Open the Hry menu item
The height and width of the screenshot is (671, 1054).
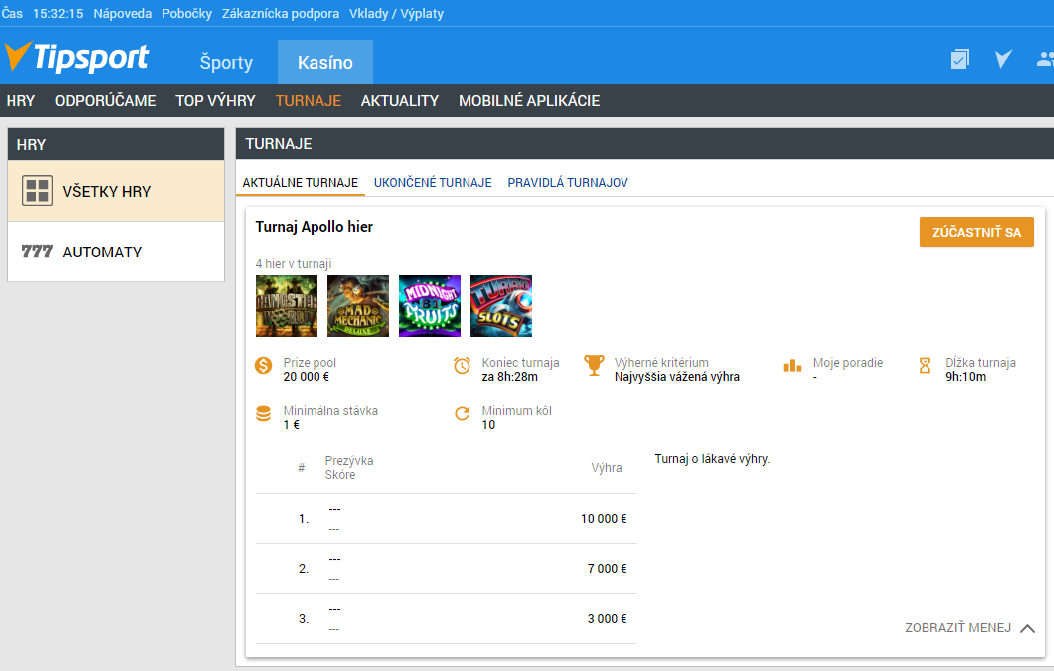21,101
